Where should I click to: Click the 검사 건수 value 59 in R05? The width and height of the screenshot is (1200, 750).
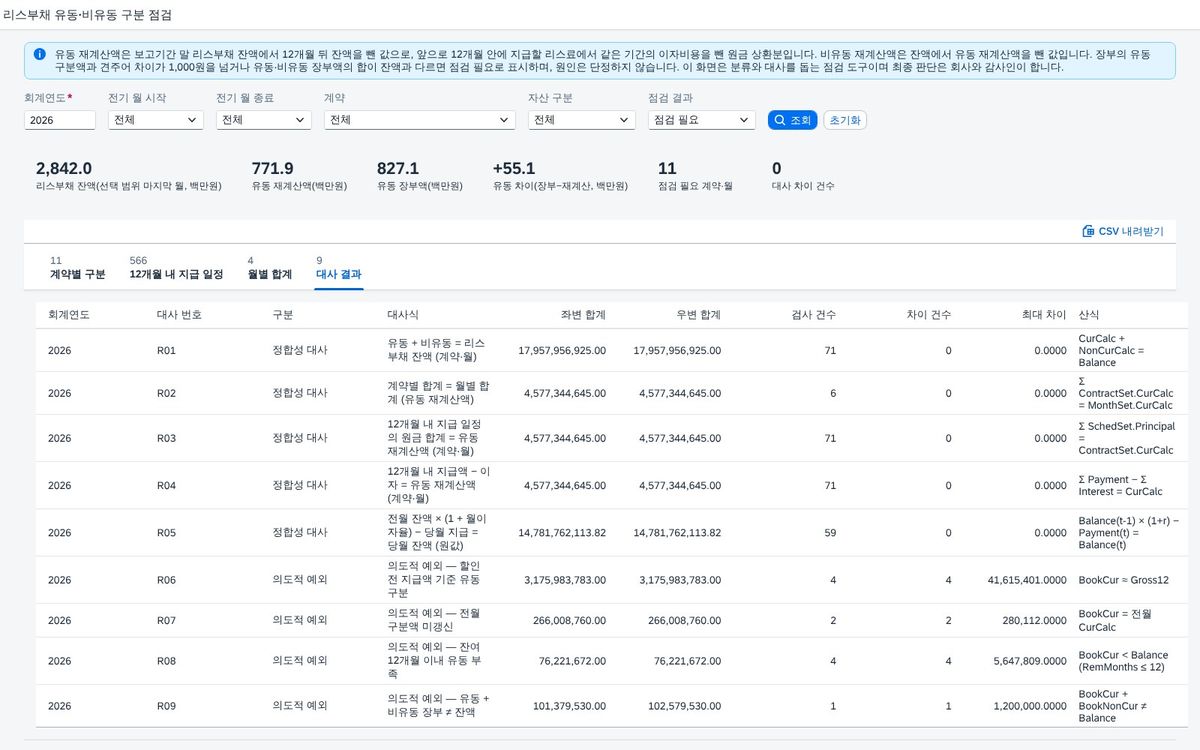[830, 533]
